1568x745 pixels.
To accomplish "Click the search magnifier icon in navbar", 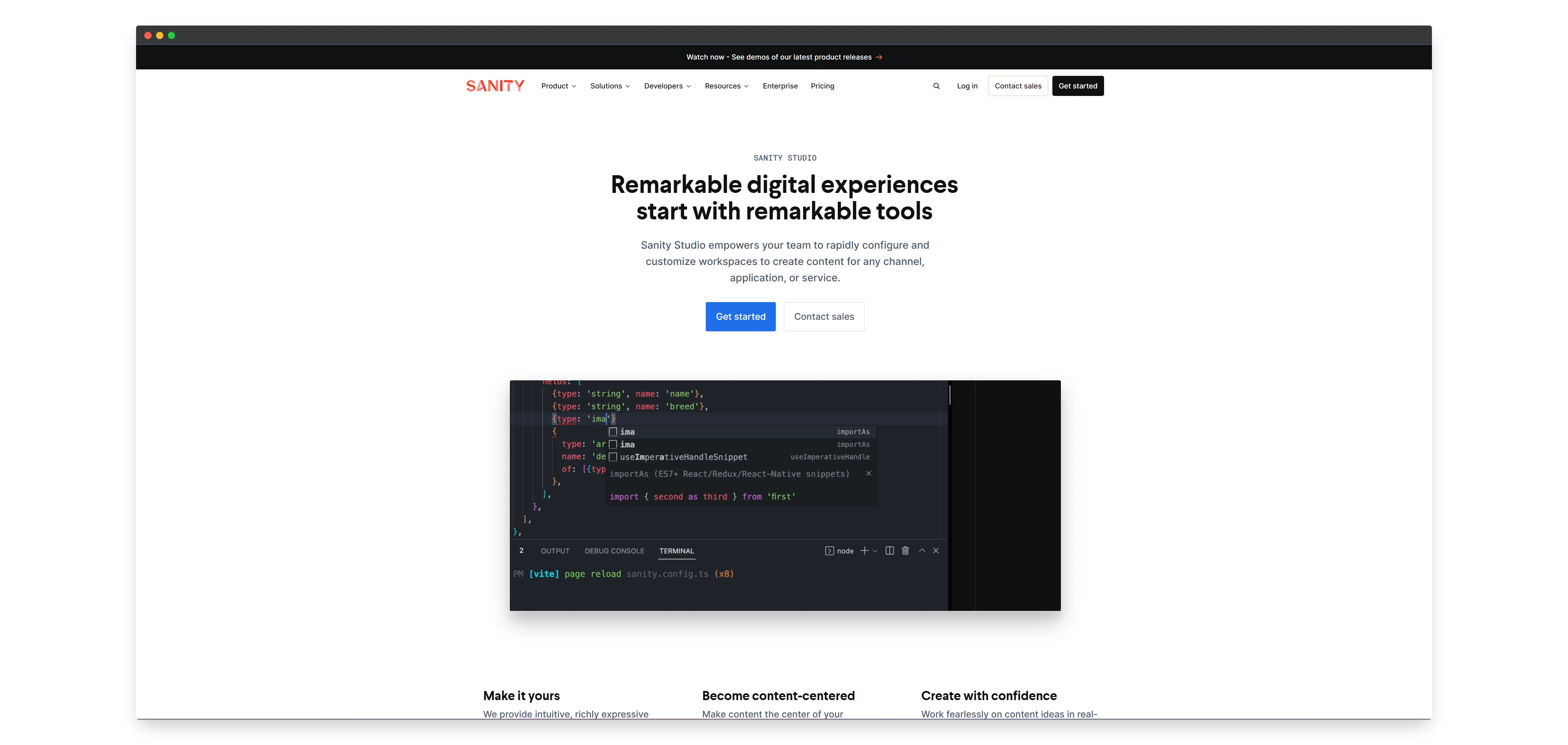I will pos(936,86).
